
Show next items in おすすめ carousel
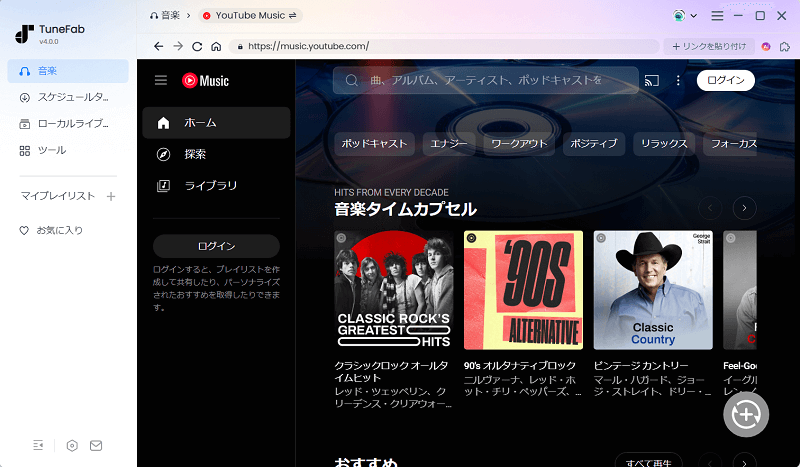coord(744,461)
